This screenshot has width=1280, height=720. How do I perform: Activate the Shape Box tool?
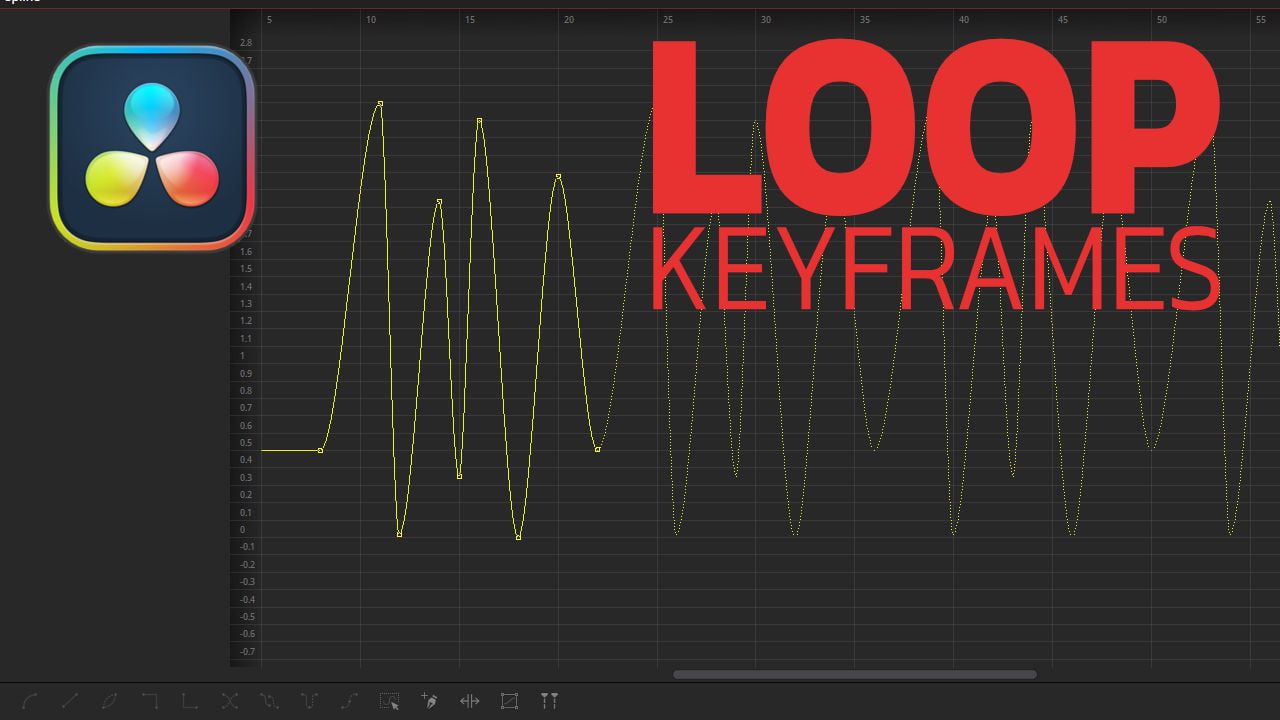[509, 701]
